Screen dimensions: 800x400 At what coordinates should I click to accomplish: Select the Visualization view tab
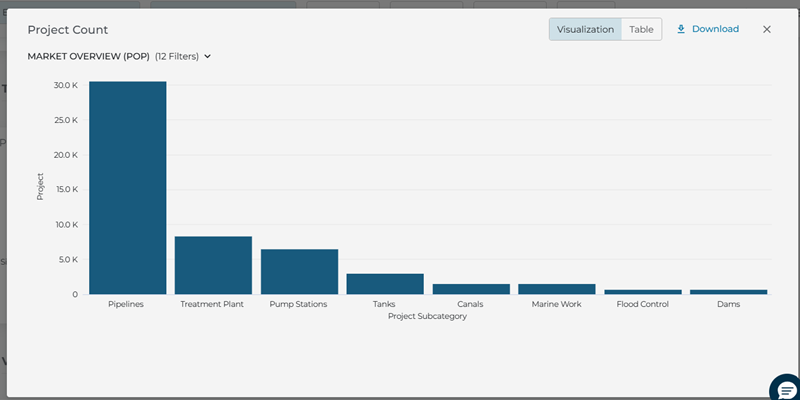tap(585, 30)
